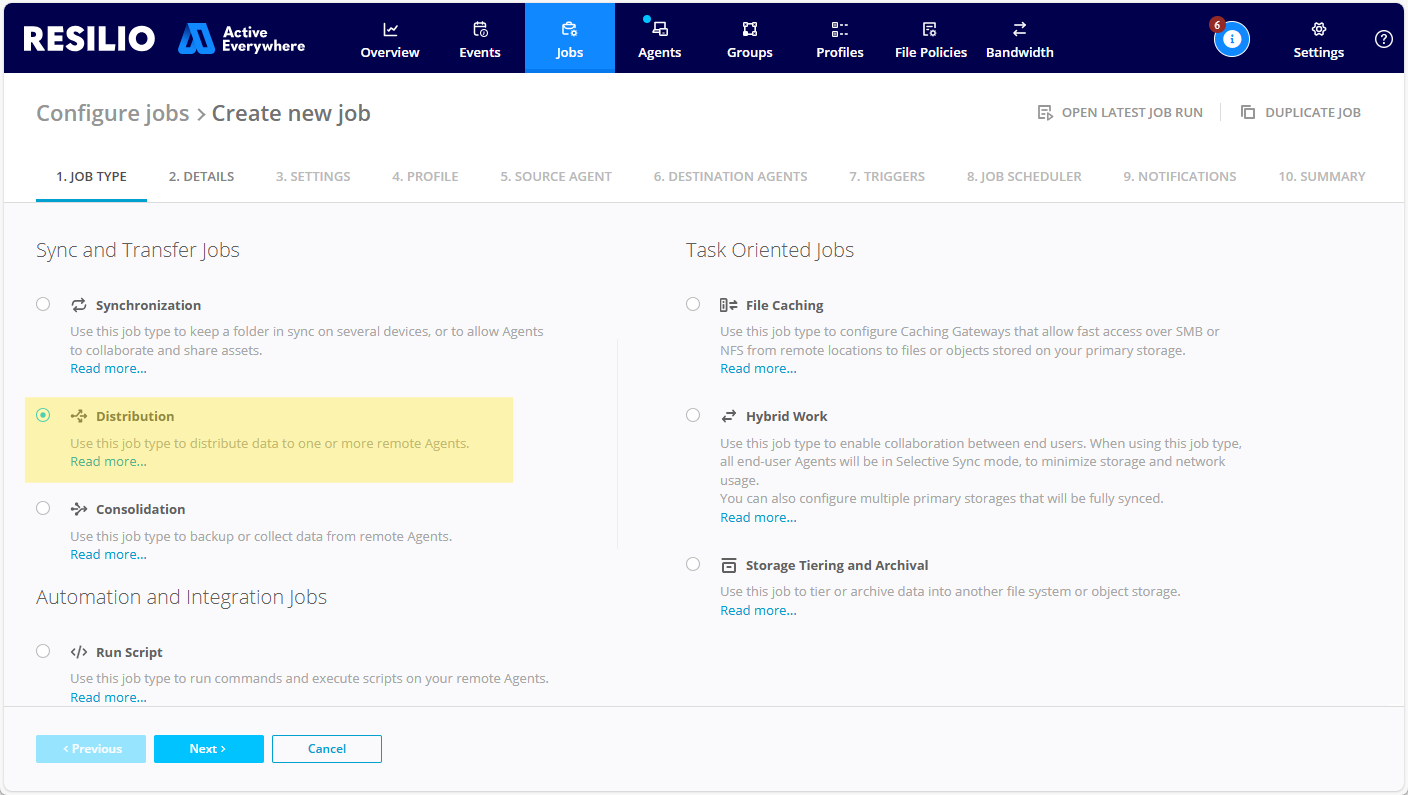Screen dimensions: 1408x795
Task: Click the Events icon in the navigation bar
Action: [x=479, y=38]
